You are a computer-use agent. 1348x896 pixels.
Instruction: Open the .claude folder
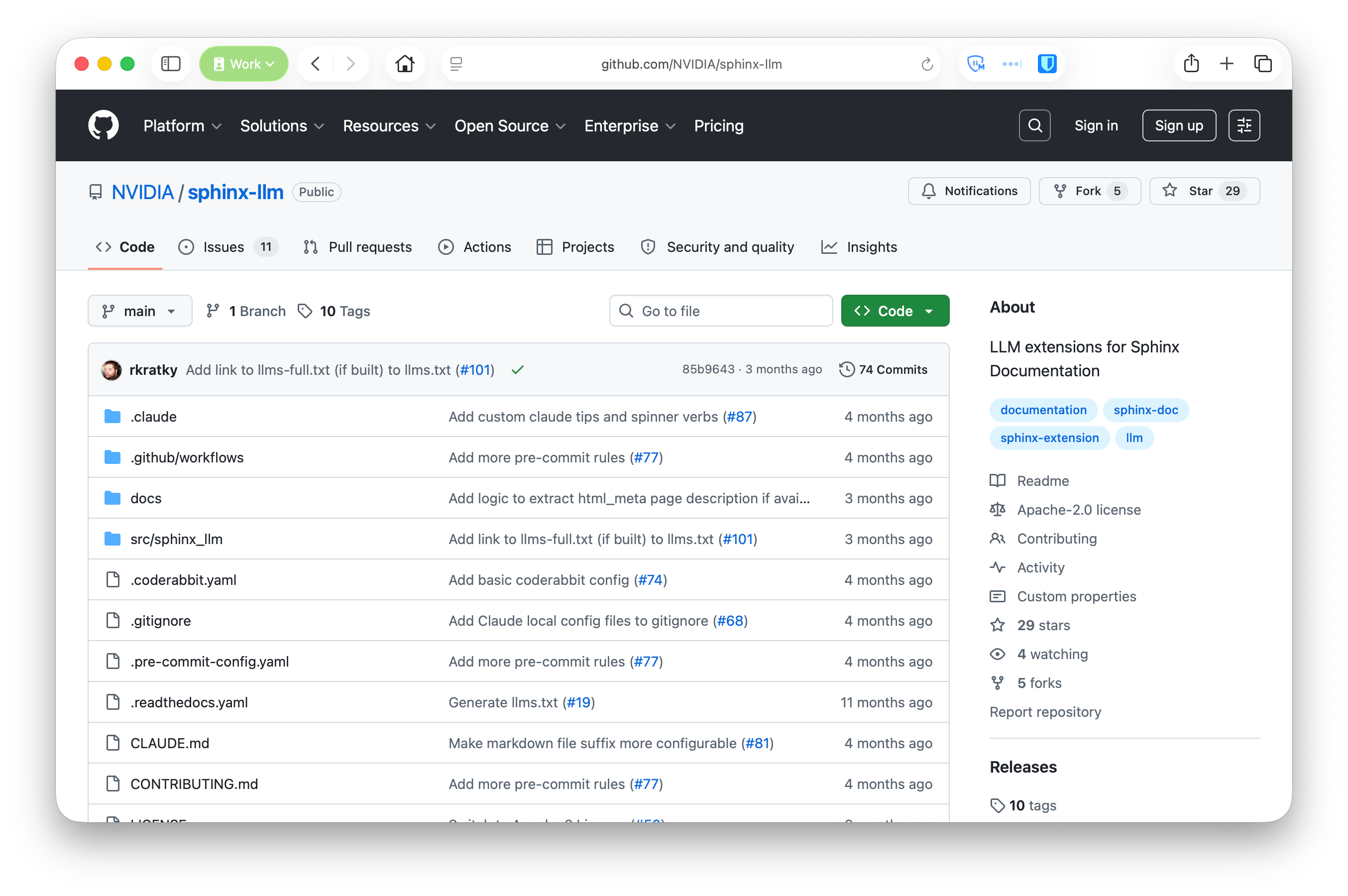click(x=153, y=417)
